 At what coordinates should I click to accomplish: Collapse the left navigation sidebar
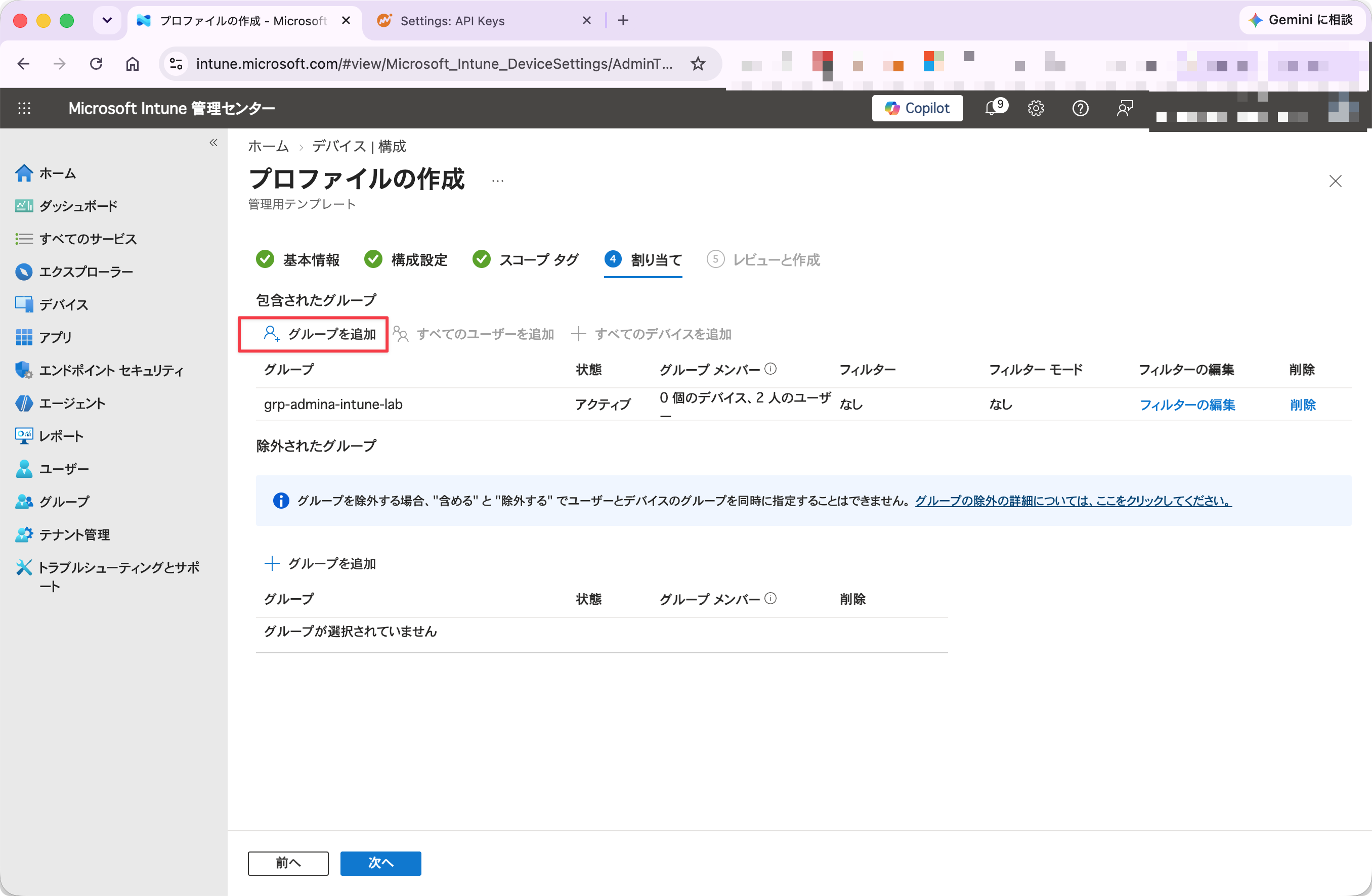point(213,142)
